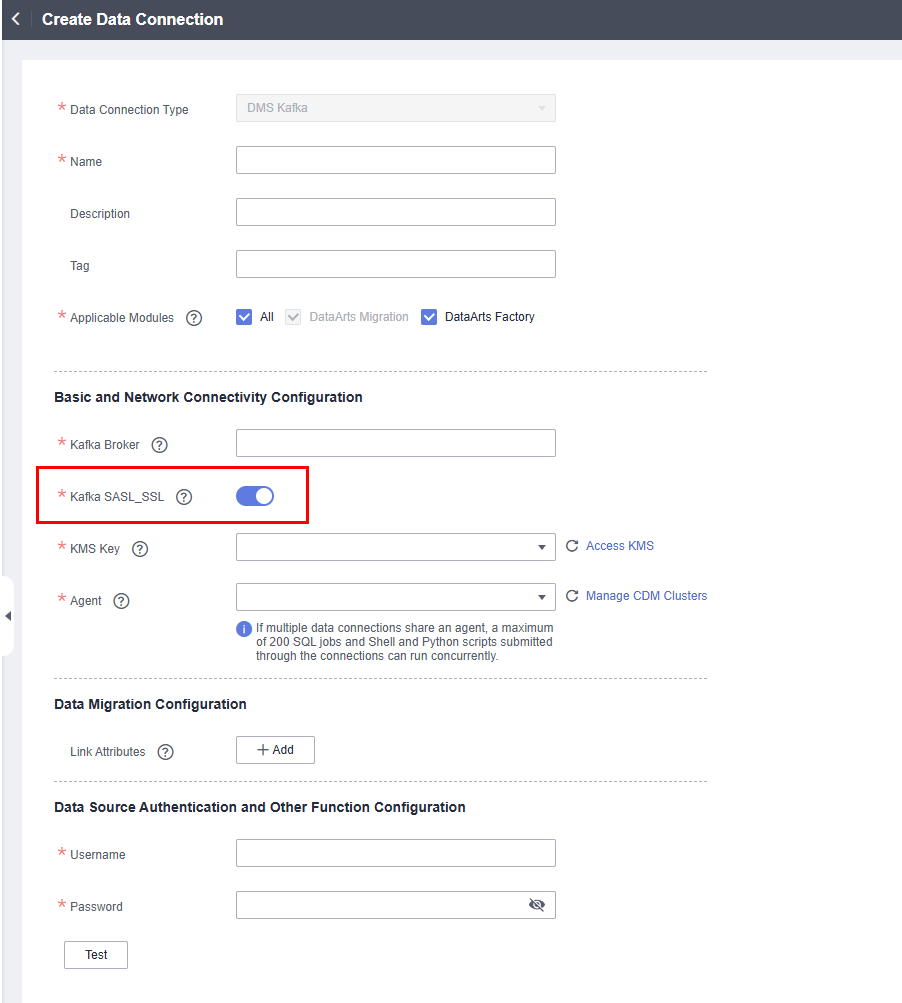The width and height of the screenshot is (902, 1003).
Task: Collapse the left side panel handle
Action: pyautogui.click(x=8, y=616)
